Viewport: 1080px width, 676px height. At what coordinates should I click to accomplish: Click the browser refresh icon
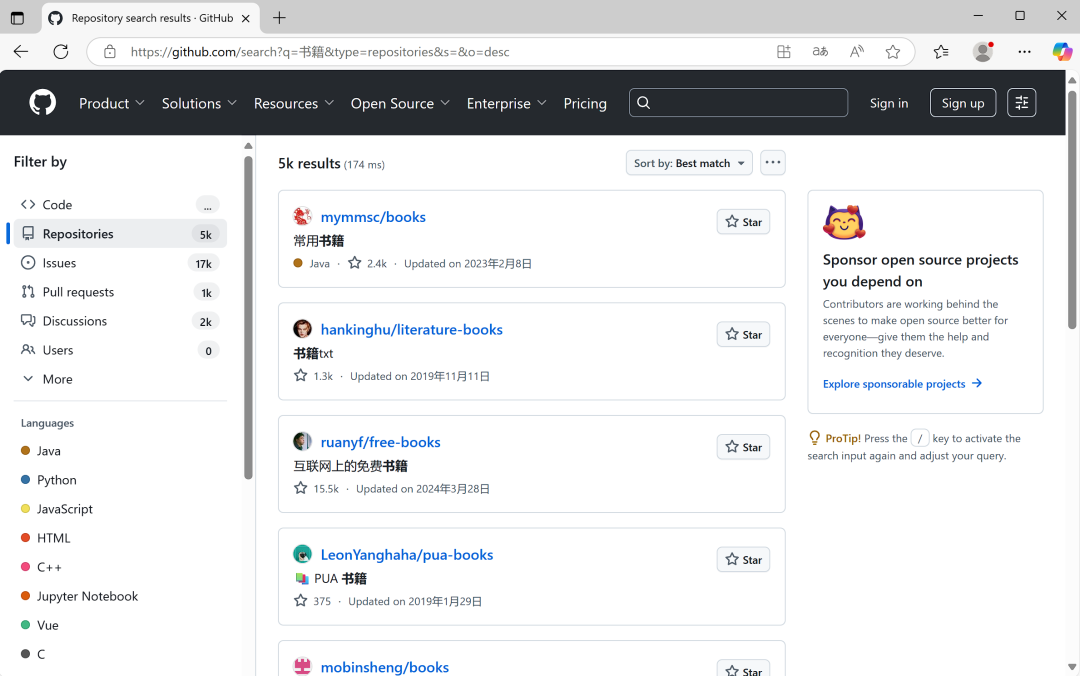(x=61, y=52)
